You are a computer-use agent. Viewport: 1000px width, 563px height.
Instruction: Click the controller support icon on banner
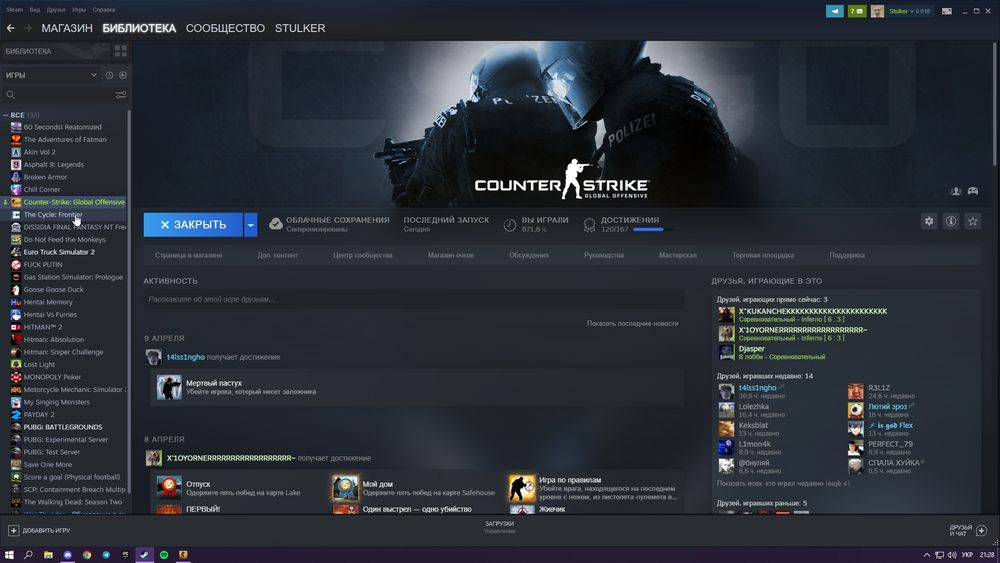click(x=973, y=191)
